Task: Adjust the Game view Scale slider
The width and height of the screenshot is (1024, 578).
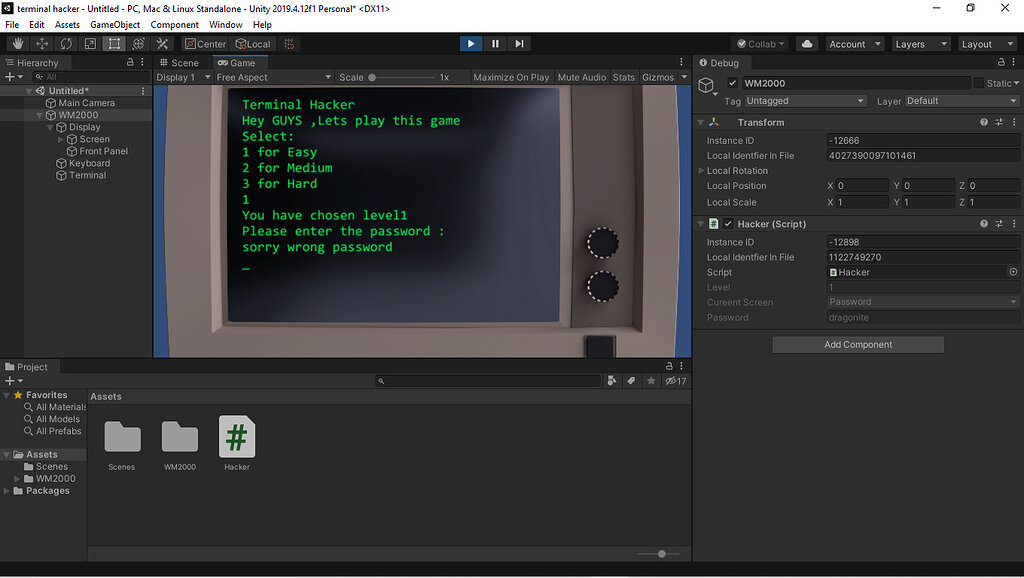Action: [x=373, y=77]
